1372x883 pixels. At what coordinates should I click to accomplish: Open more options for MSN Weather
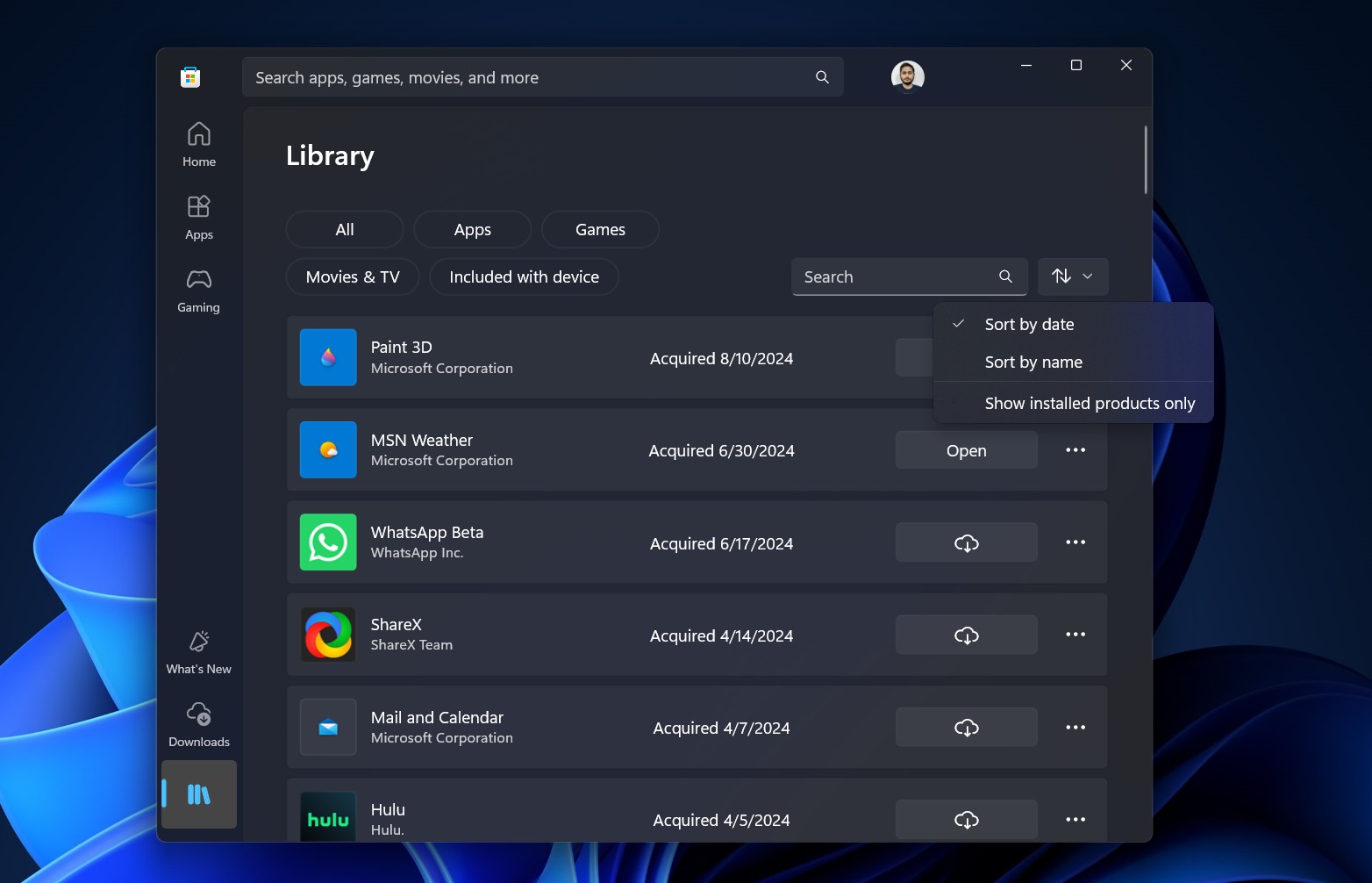pyautogui.click(x=1075, y=449)
